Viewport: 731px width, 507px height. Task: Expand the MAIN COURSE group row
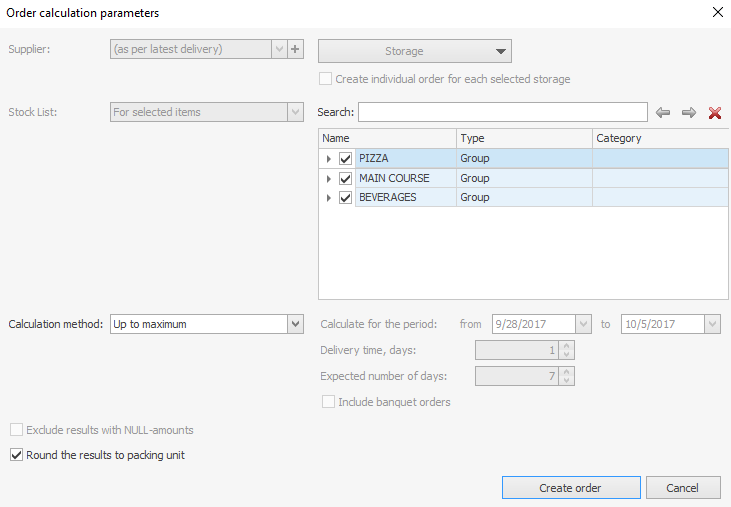pyautogui.click(x=329, y=178)
